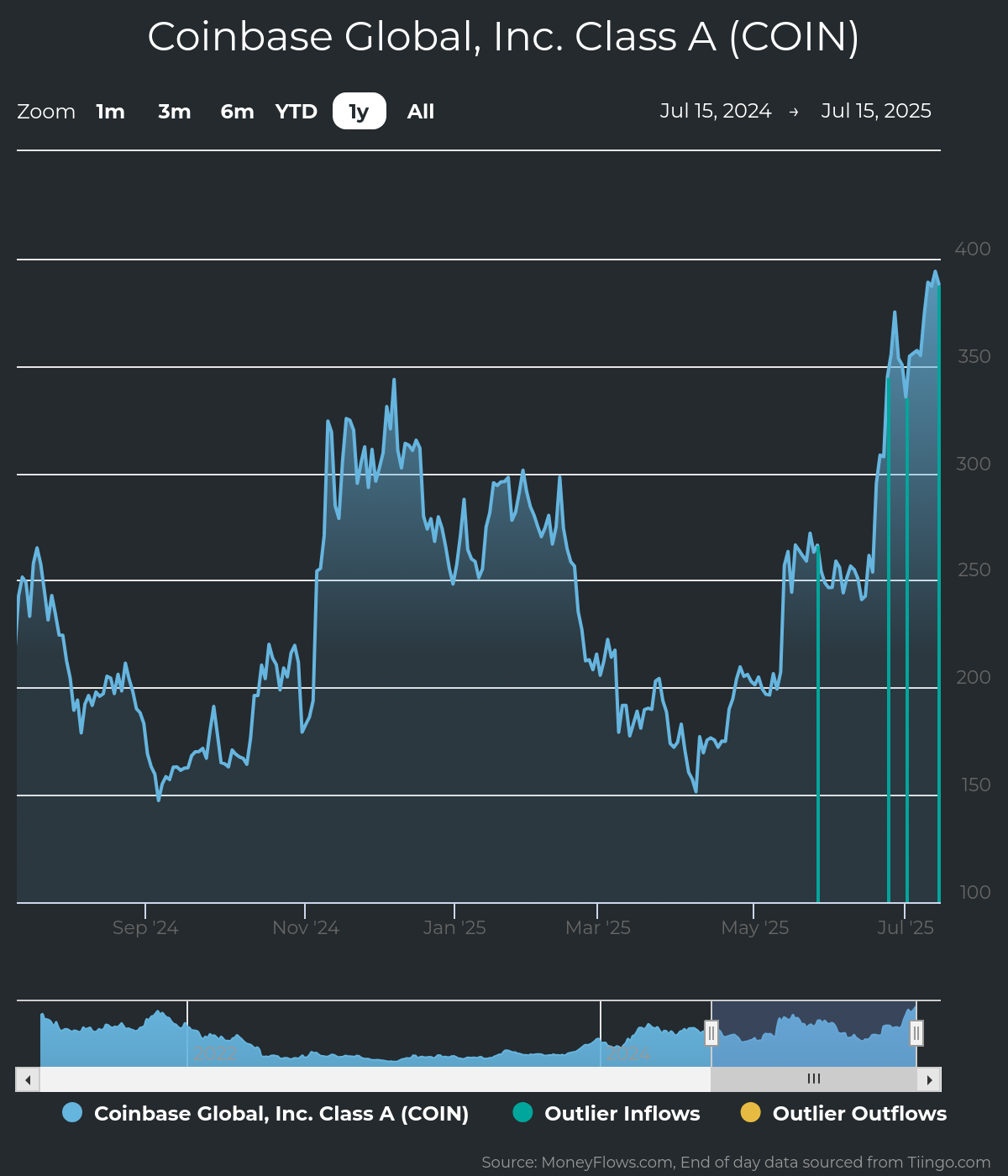The width and height of the screenshot is (1008, 1176).
Task: Click the navigator right range handle
Action: 916,1033
